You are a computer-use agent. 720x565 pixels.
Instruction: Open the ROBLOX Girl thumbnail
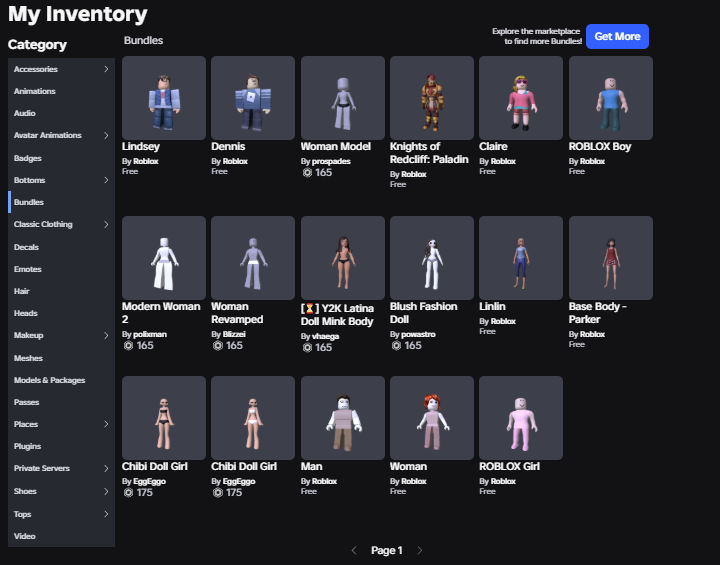point(521,418)
